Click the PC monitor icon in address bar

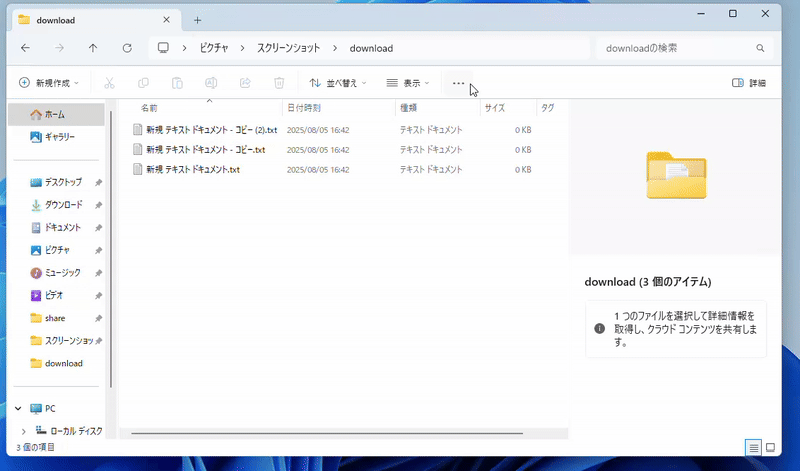pyautogui.click(x=163, y=48)
